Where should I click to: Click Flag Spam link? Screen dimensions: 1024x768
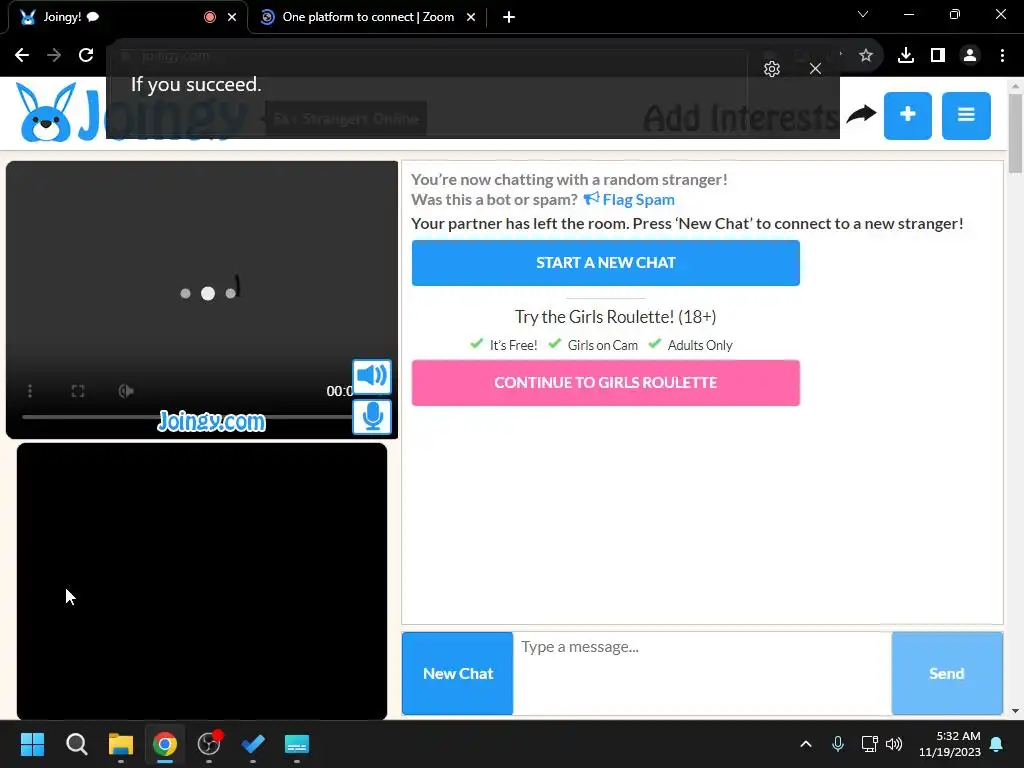629,200
